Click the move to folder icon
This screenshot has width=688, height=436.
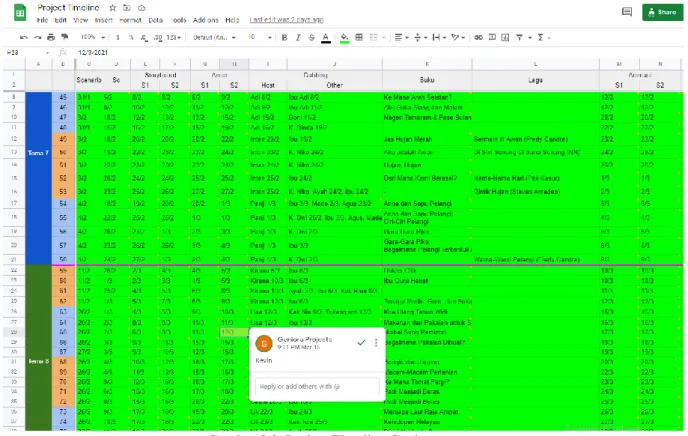point(126,8)
